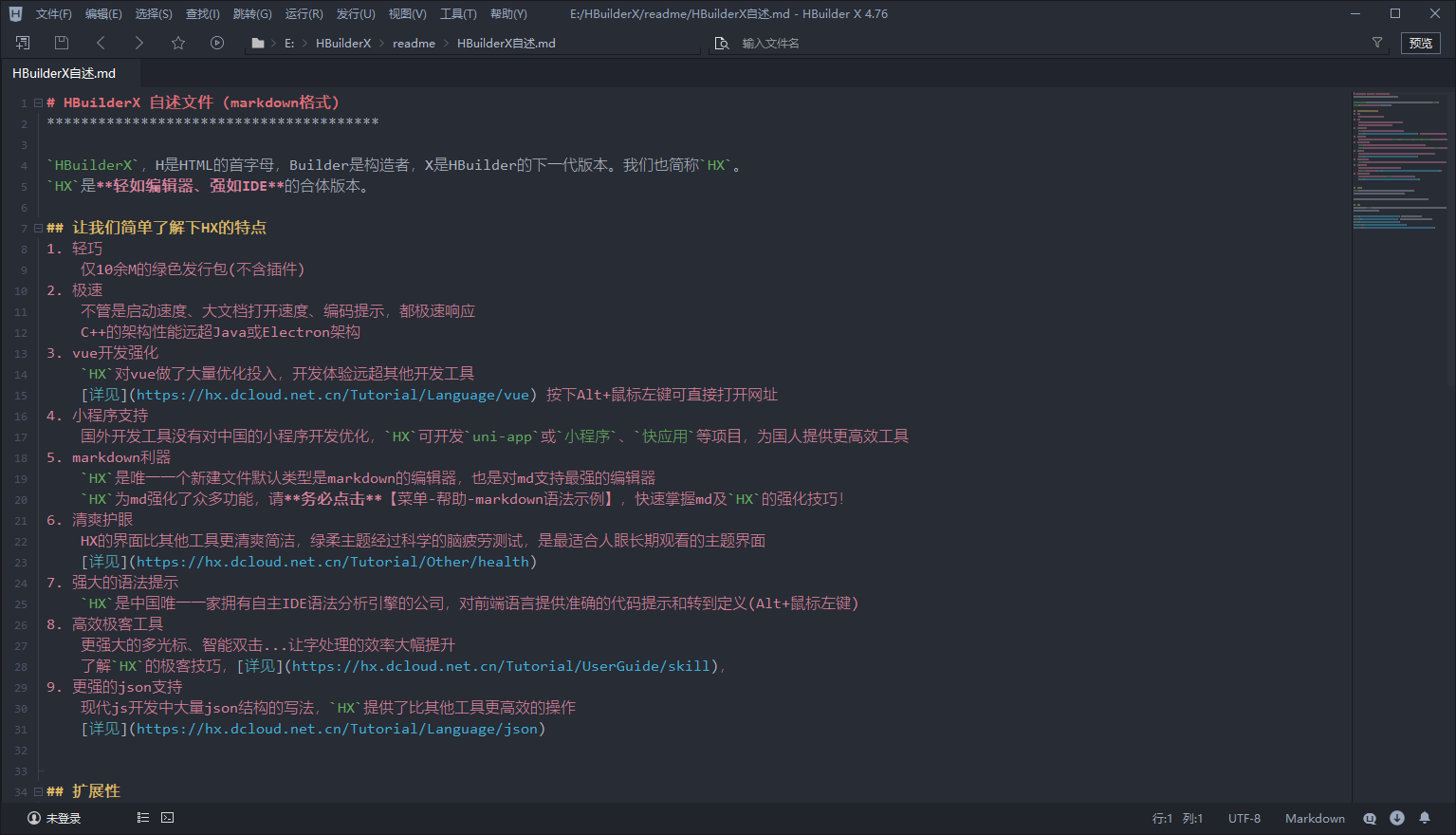Image resolution: width=1456 pixels, height=835 pixels.
Task: Click the ## 扩展性 heading on line 34
Action: point(83,791)
